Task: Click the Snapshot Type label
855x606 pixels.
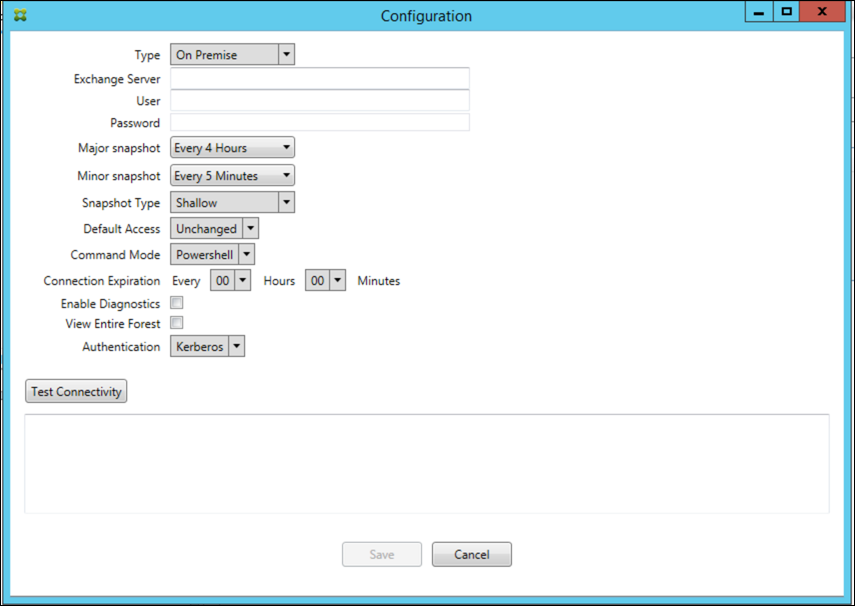Action: 121,203
